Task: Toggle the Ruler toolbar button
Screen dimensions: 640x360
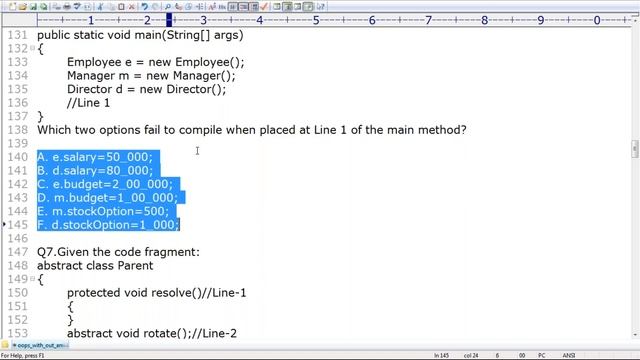Action: [253, 7]
